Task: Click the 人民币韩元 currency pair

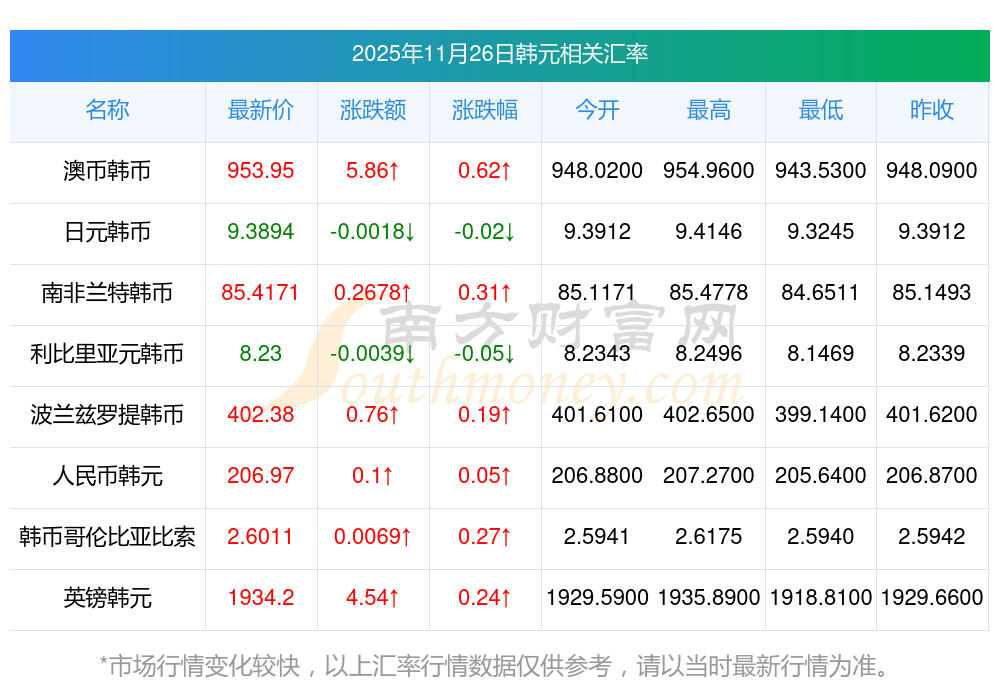Action: (107, 476)
